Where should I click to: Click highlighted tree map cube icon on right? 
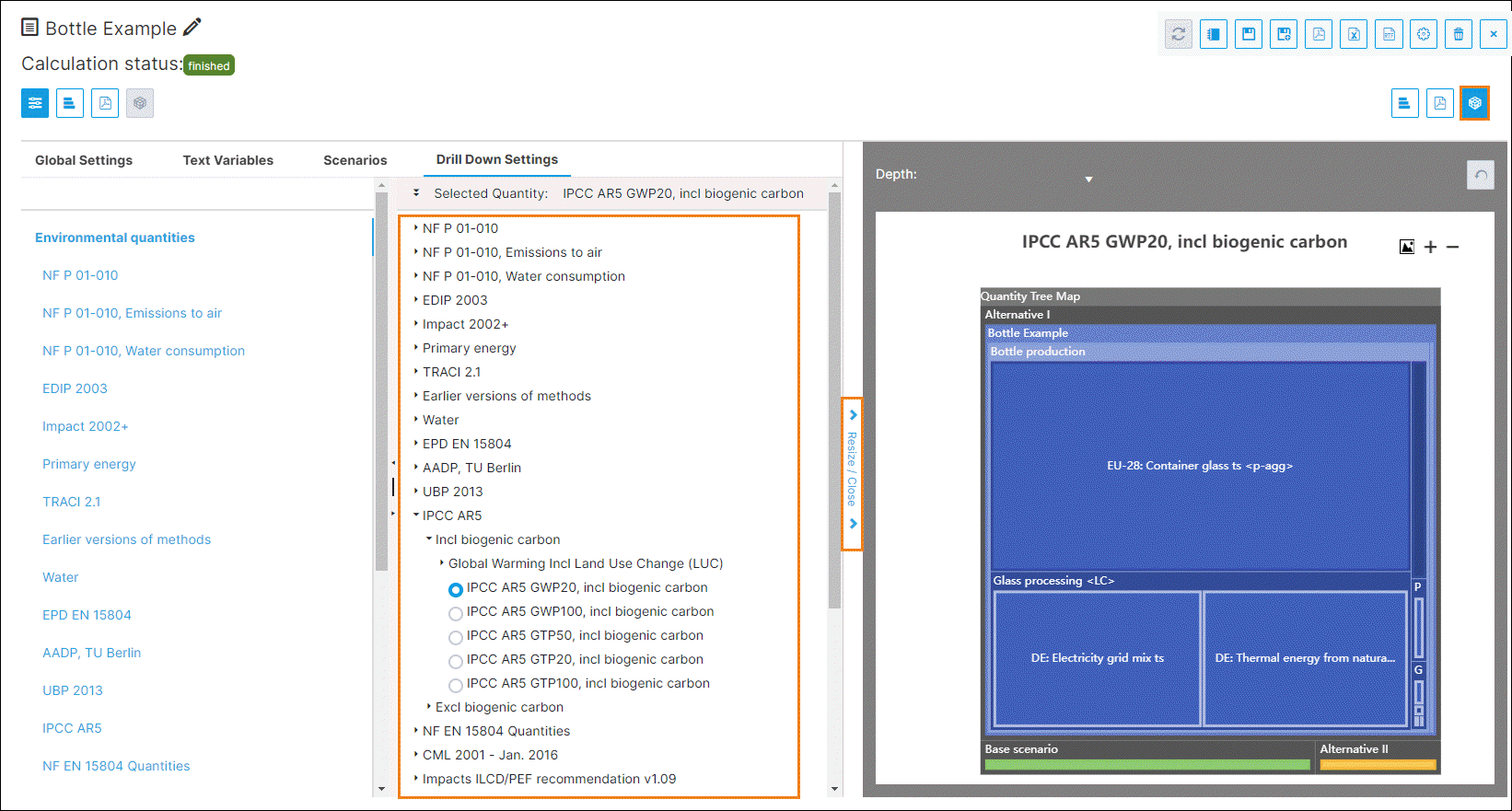(1474, 103)
